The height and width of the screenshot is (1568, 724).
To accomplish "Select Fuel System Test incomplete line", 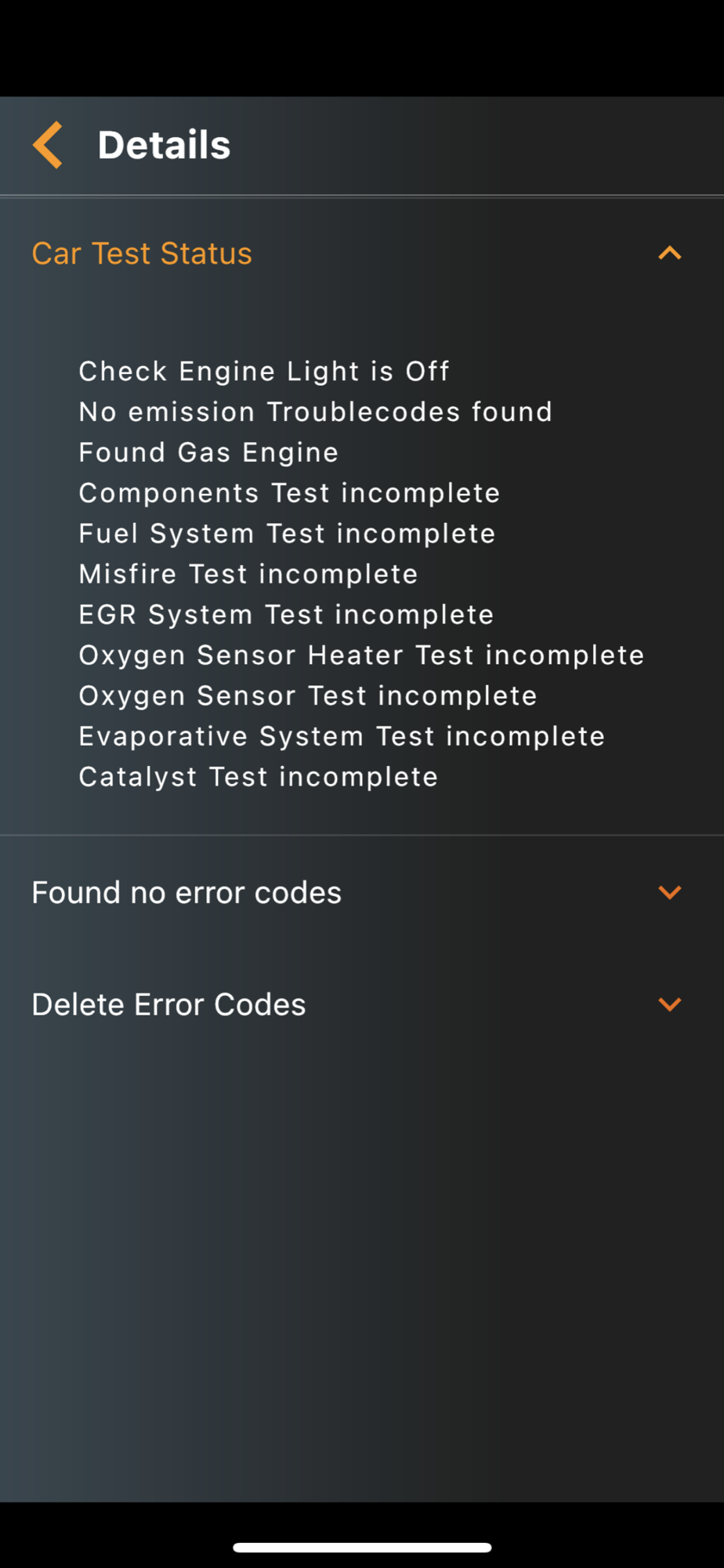I will [x=287, y=534].
